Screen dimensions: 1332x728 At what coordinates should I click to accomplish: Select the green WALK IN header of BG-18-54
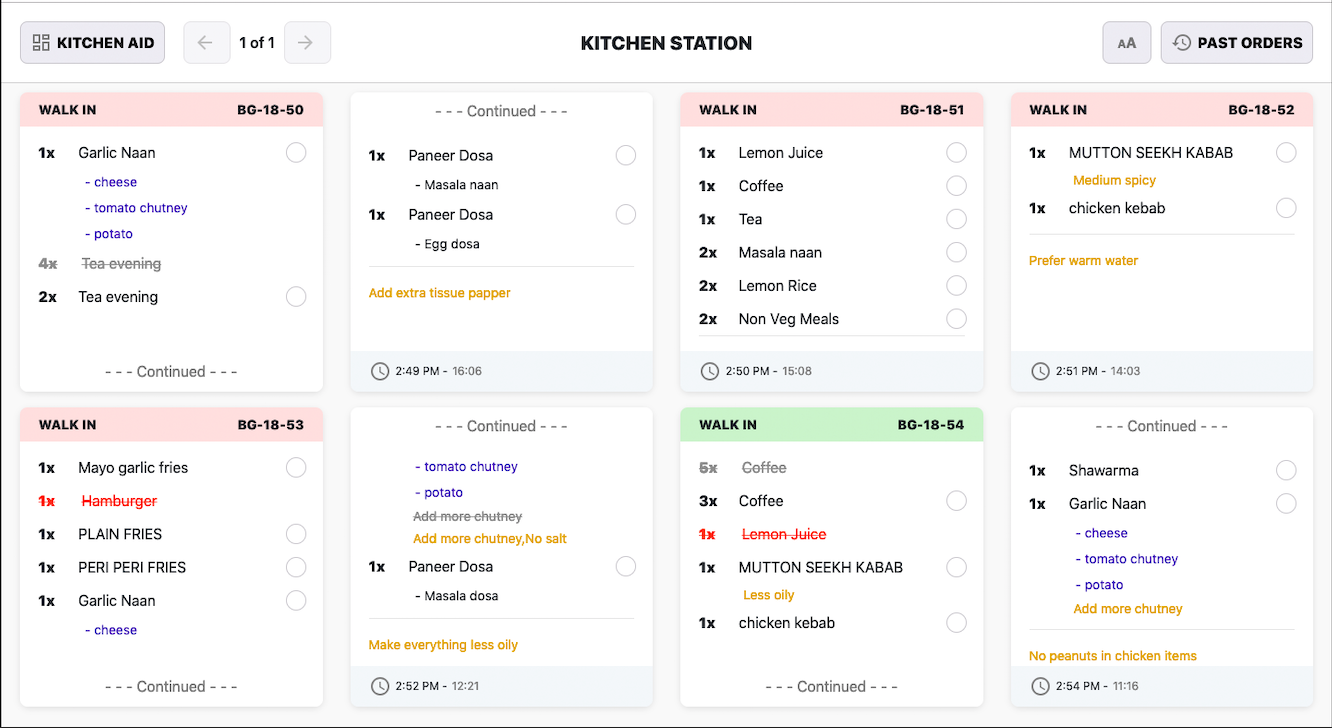pos(831,424)
